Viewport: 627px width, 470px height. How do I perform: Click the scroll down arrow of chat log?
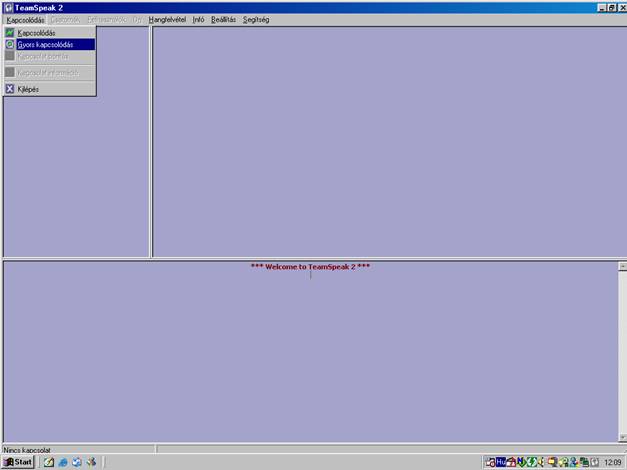623,437
